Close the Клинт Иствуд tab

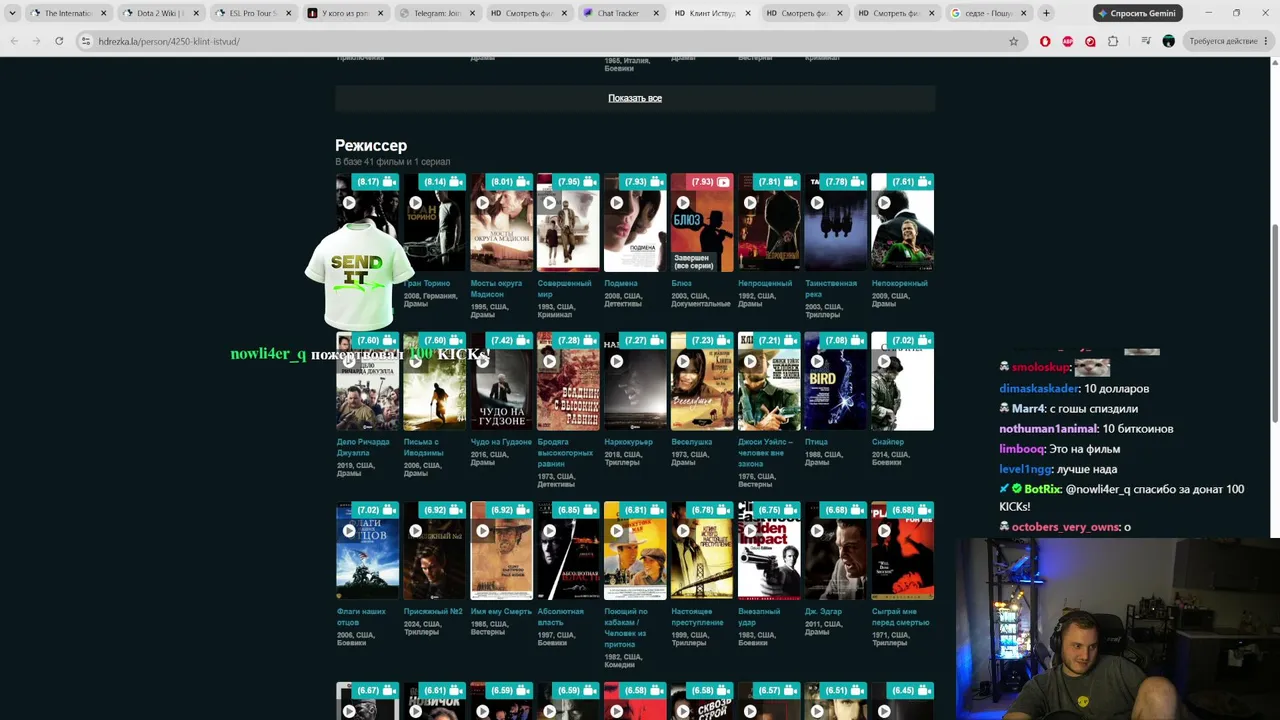748,13
